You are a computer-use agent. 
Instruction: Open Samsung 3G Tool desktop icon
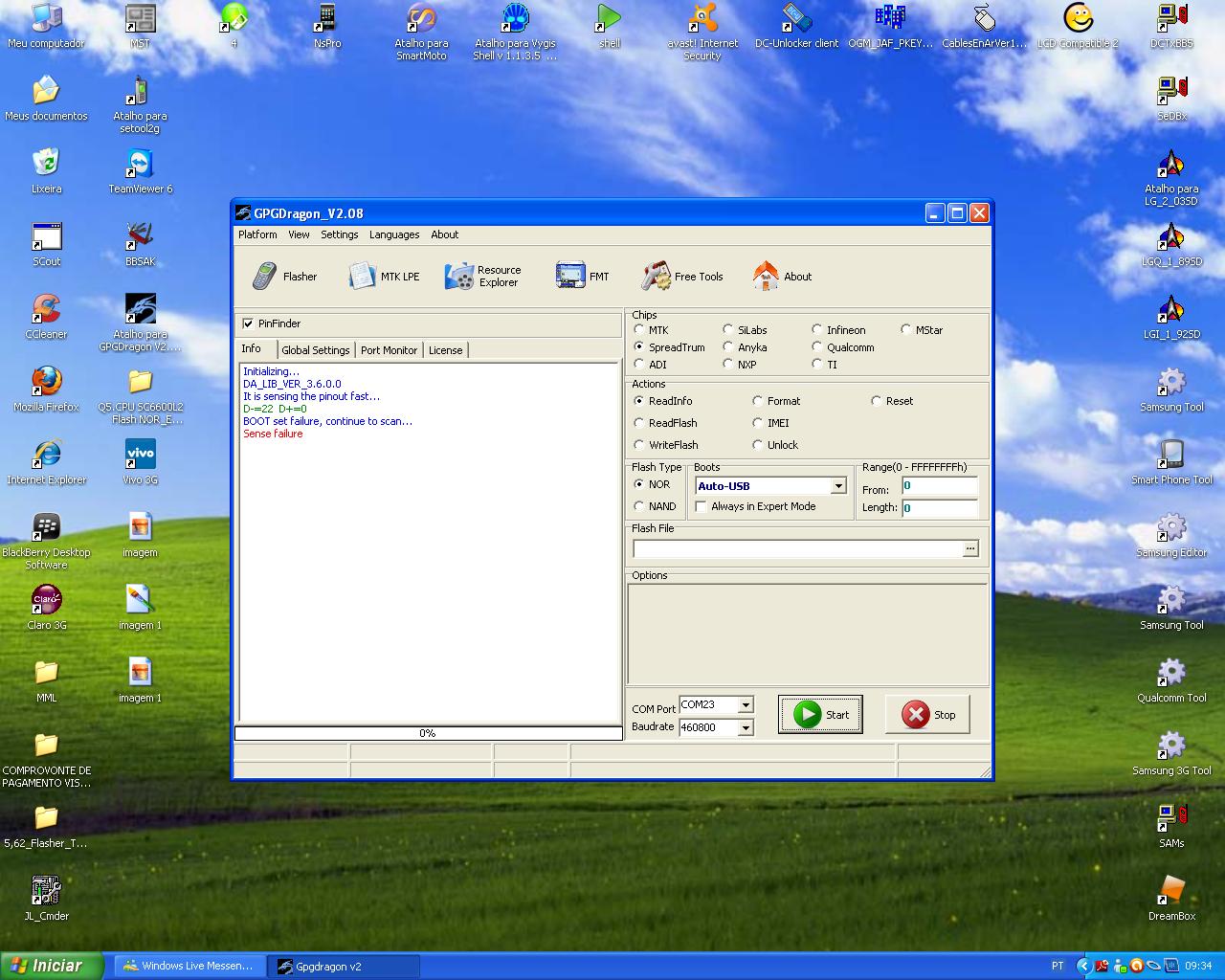(x=1171, y=752)
